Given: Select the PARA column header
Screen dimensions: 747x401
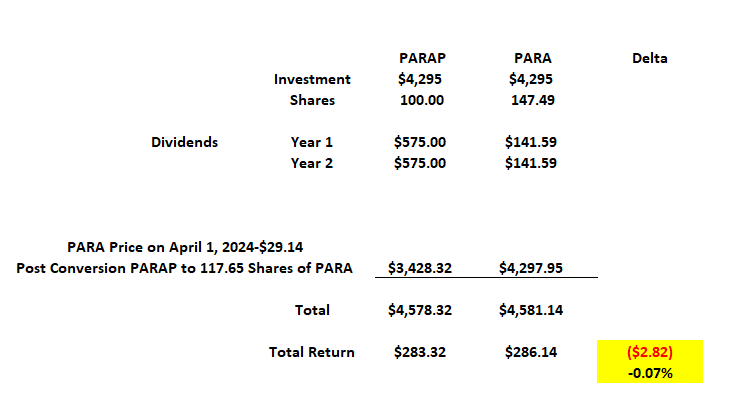Looking at the screenshot, I should point(533,58).
